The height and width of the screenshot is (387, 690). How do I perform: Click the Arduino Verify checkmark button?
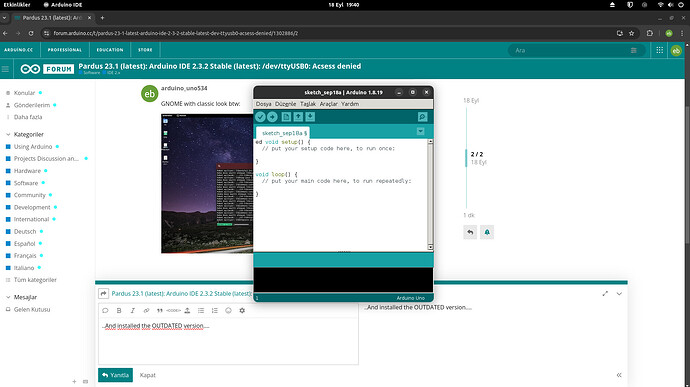click(260, 117)
